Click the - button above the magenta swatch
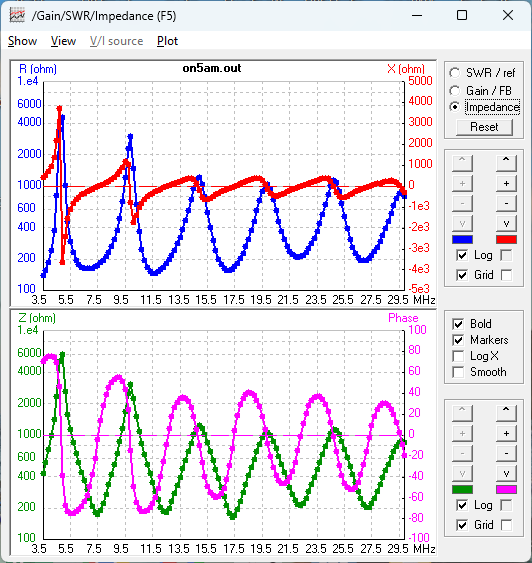This screenshot has width=532, height=563. 506,453
